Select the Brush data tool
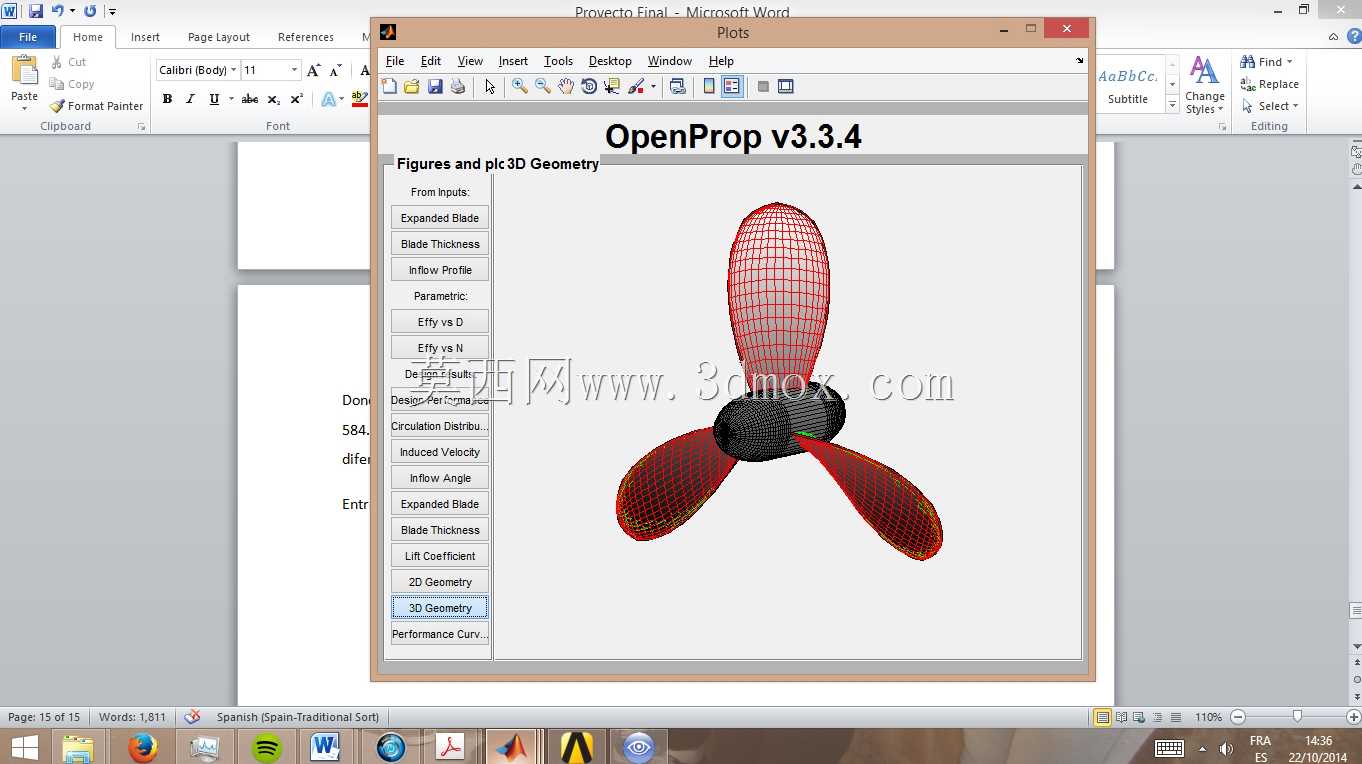This screenshot has height=764, width=1362. pos(636,87)
